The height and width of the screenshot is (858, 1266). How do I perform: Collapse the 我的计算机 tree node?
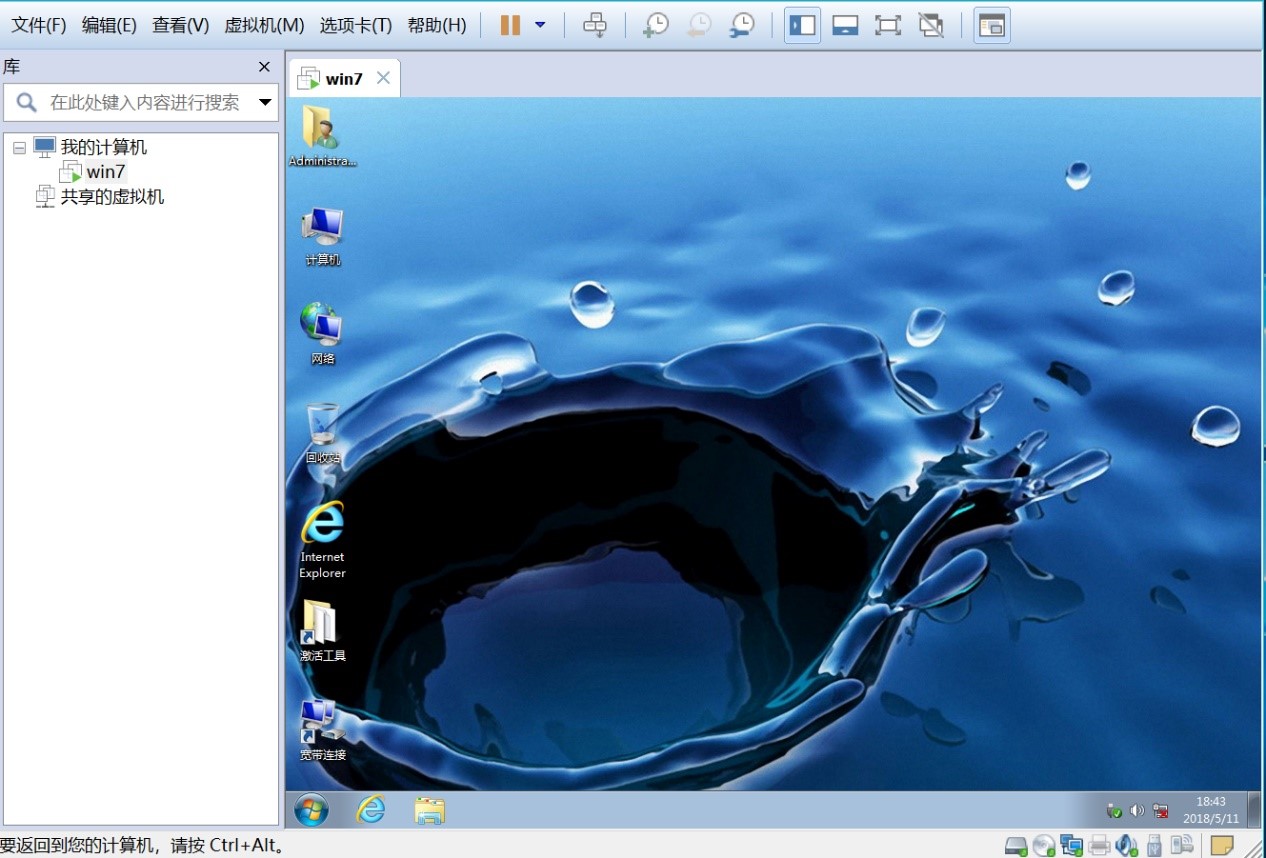(19, 148)
